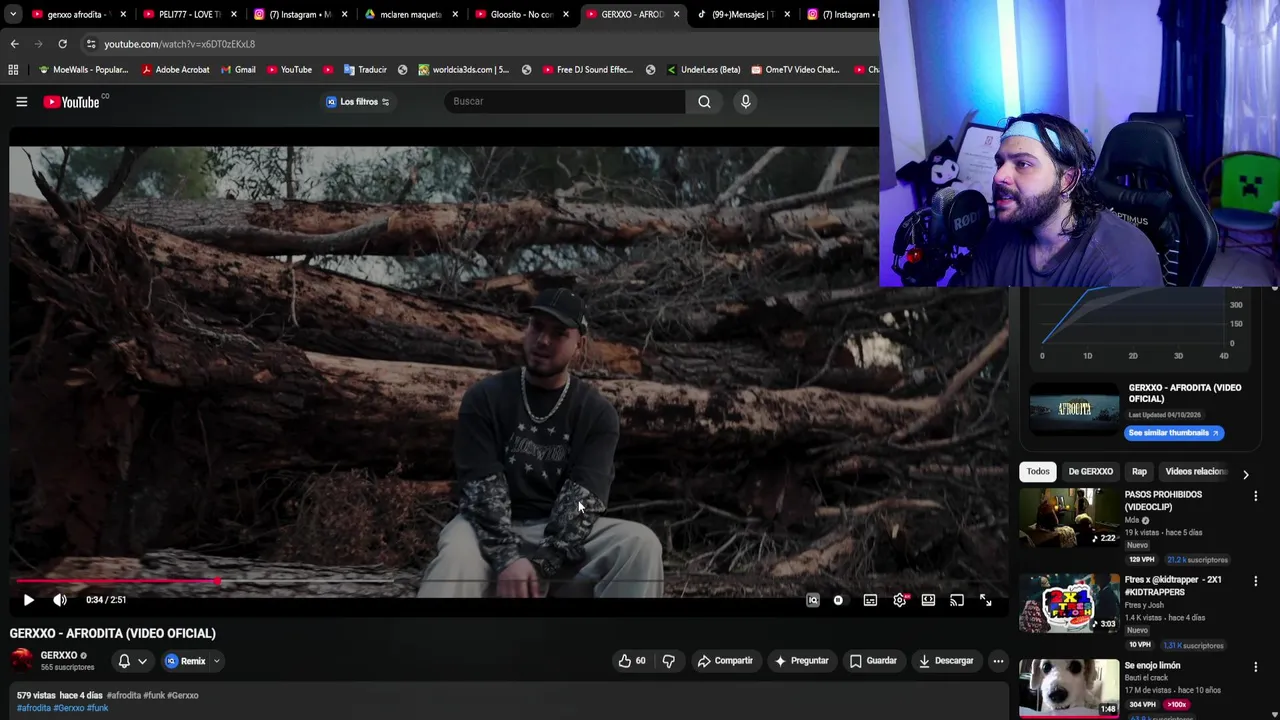Toggle subtitles in the player
The width and height of the screenshot is (1280, 720).
870,600
